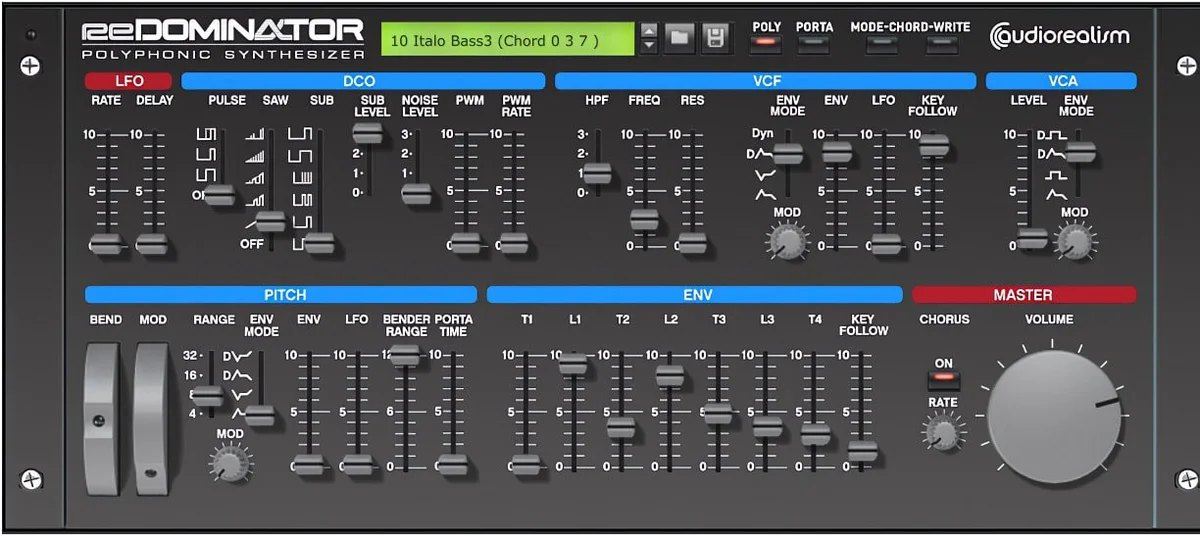Viewport: 1200px width, 536px height.
Task: Click the PITCH section header
Action: pyautogui.click(x=281, y=295)
